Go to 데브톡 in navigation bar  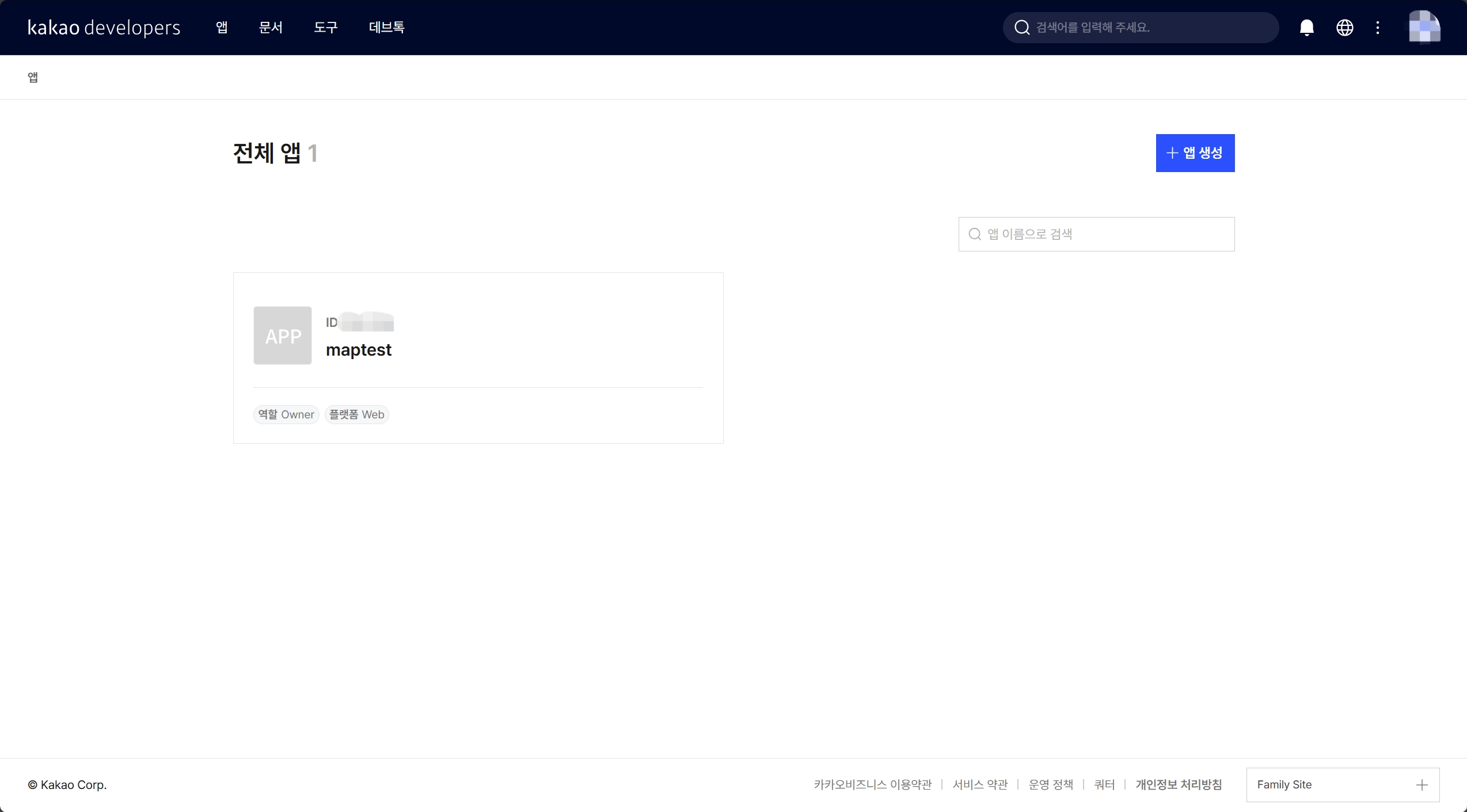pyautogui.click(x=386, y=28)
